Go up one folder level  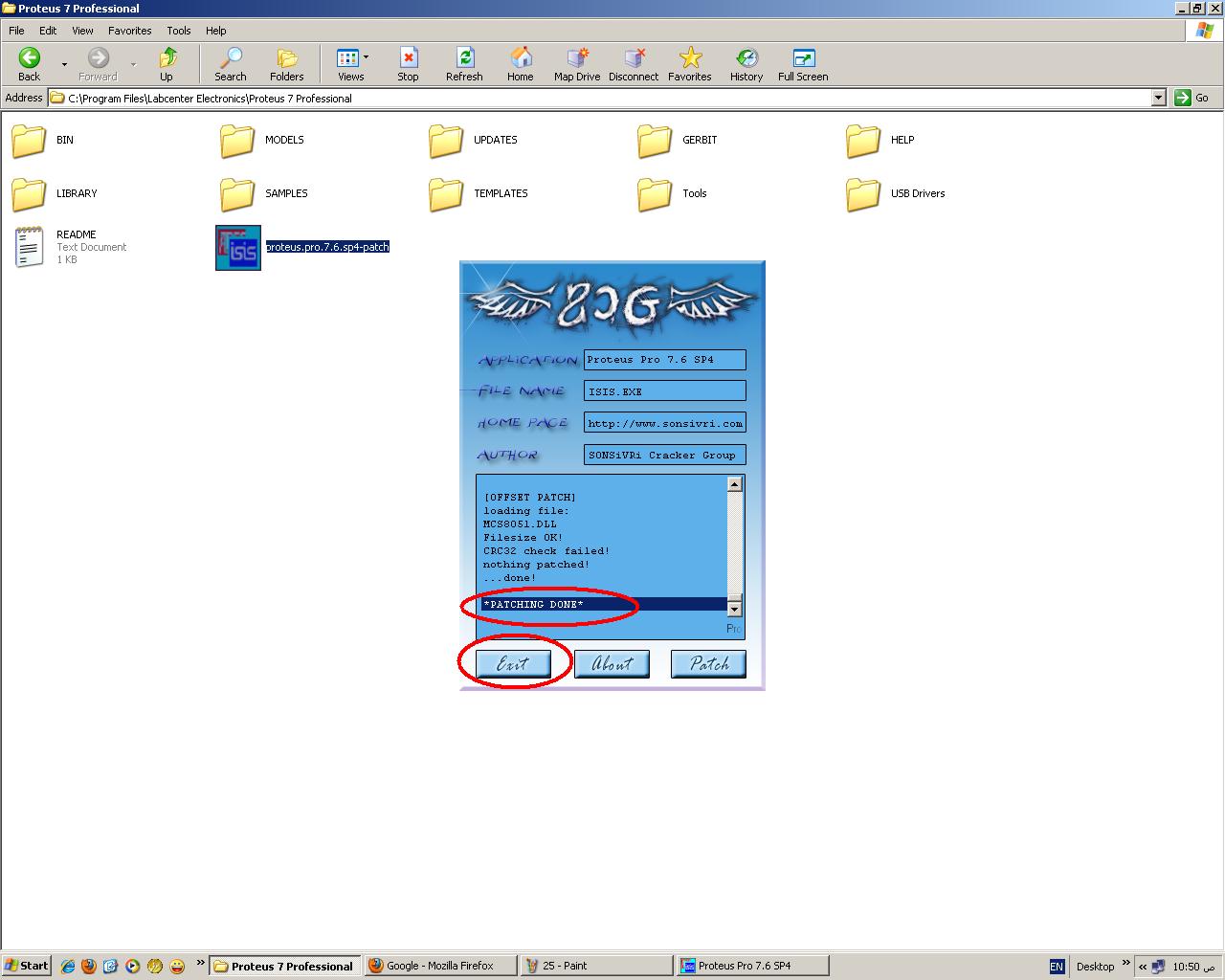click(x=167, y=64)
